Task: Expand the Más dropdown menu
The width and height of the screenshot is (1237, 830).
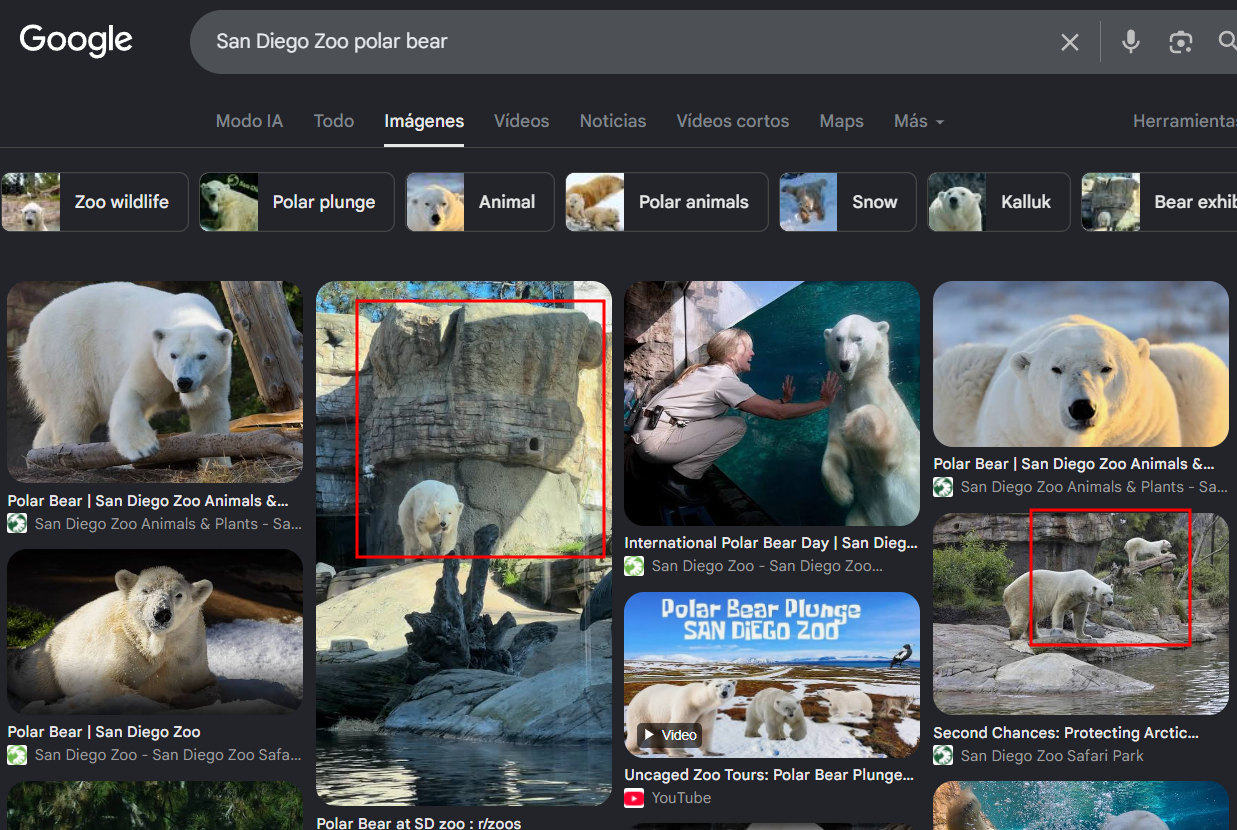Action: pyautogui.click(x=919, y=121)
